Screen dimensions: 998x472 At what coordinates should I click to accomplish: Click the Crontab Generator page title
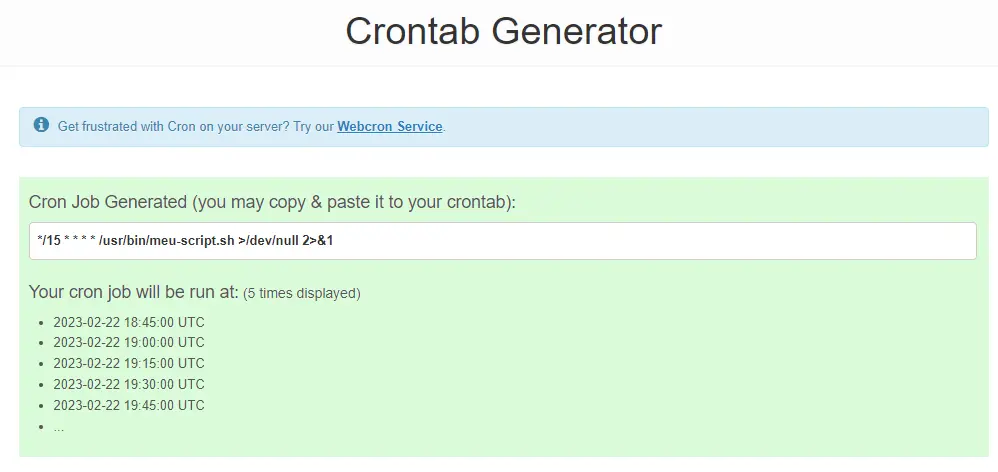[503, 31]
